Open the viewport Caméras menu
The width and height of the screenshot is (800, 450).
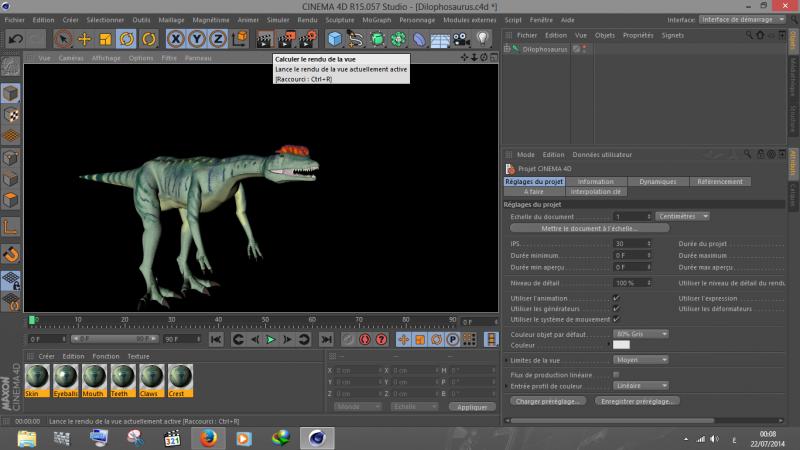click(x=71, y=58)
